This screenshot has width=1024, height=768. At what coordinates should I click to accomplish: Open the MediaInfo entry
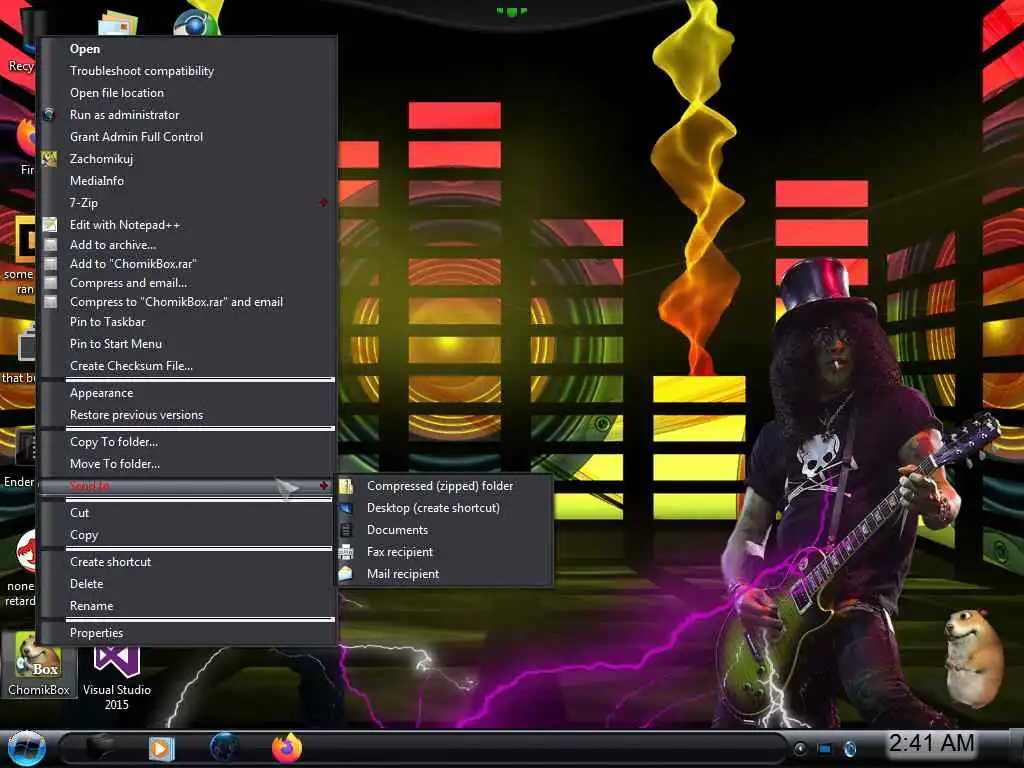[x=187, y=181]
